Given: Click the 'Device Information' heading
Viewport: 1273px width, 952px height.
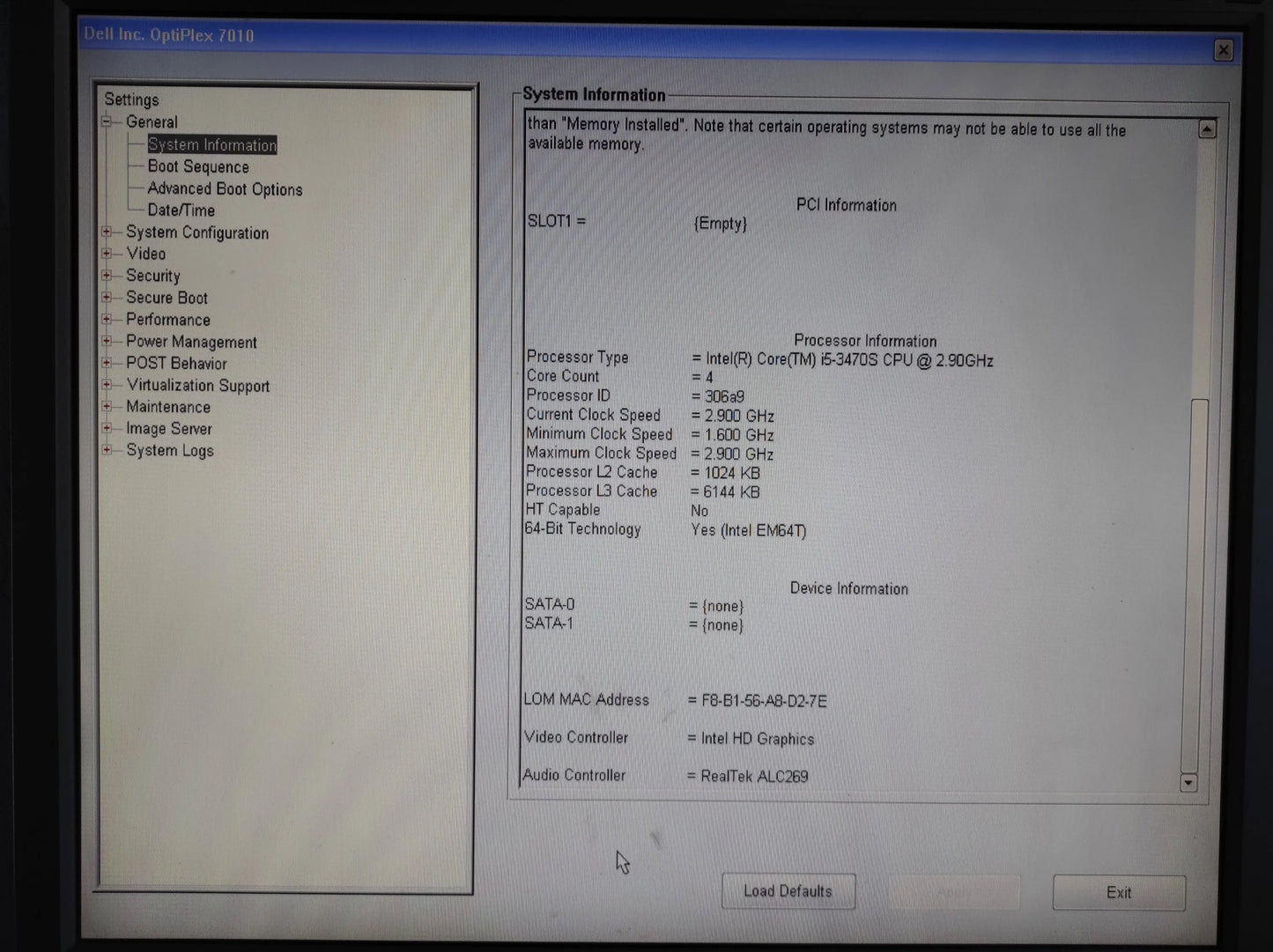Looking at the screenshot, I should (x=848, y=588).
